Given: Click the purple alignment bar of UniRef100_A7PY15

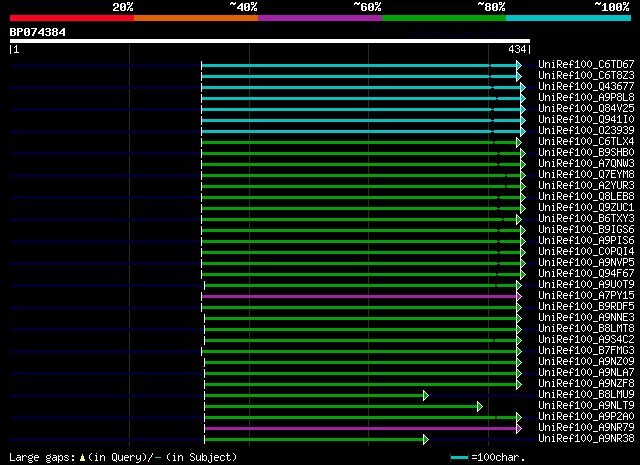Looking at the screenshot, I should (x=359, y=297).
